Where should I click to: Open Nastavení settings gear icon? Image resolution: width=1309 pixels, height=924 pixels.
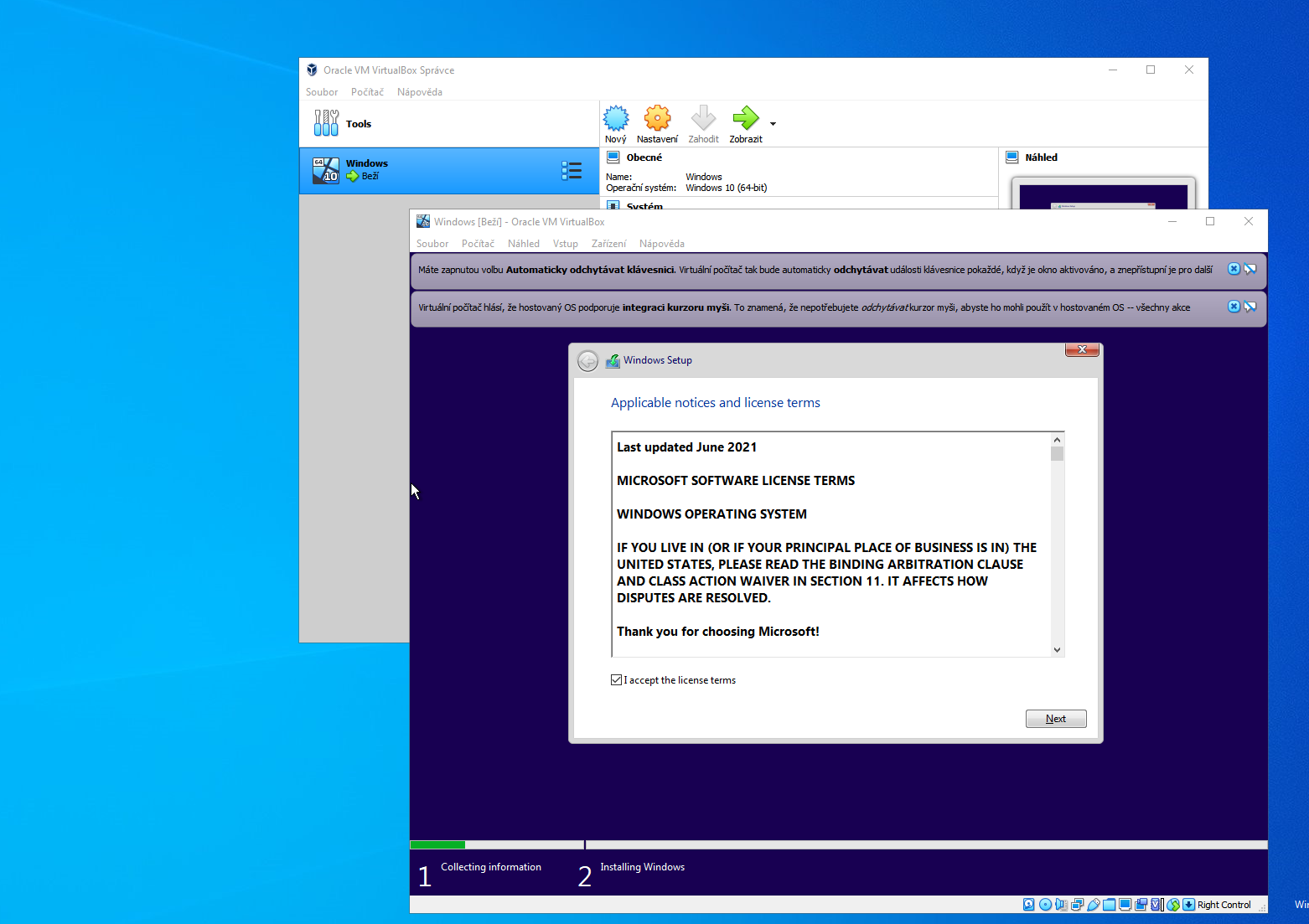pos(657,118)
